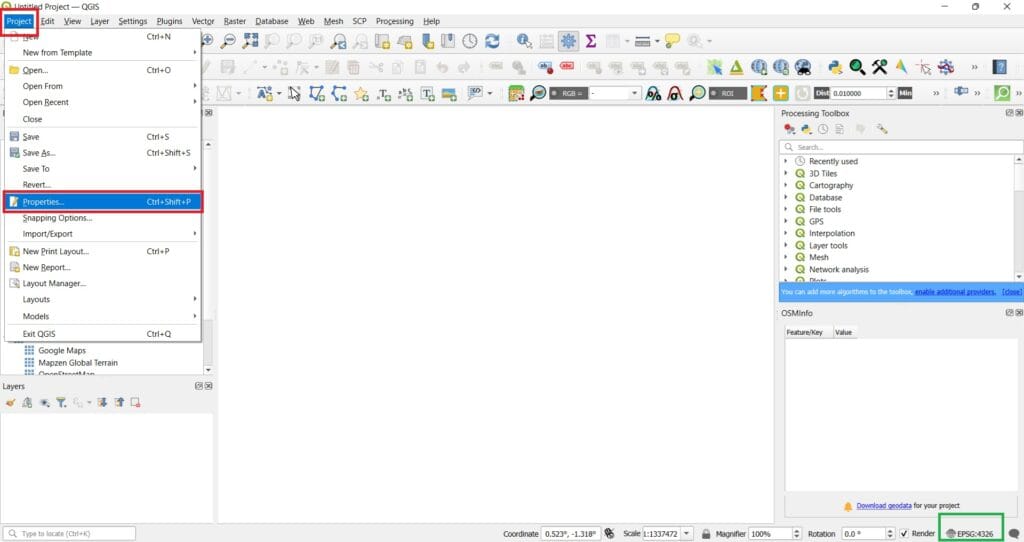Expand the Database toolbox group
The width and height of the screenshot is (1024, 542).
point(786,197)
